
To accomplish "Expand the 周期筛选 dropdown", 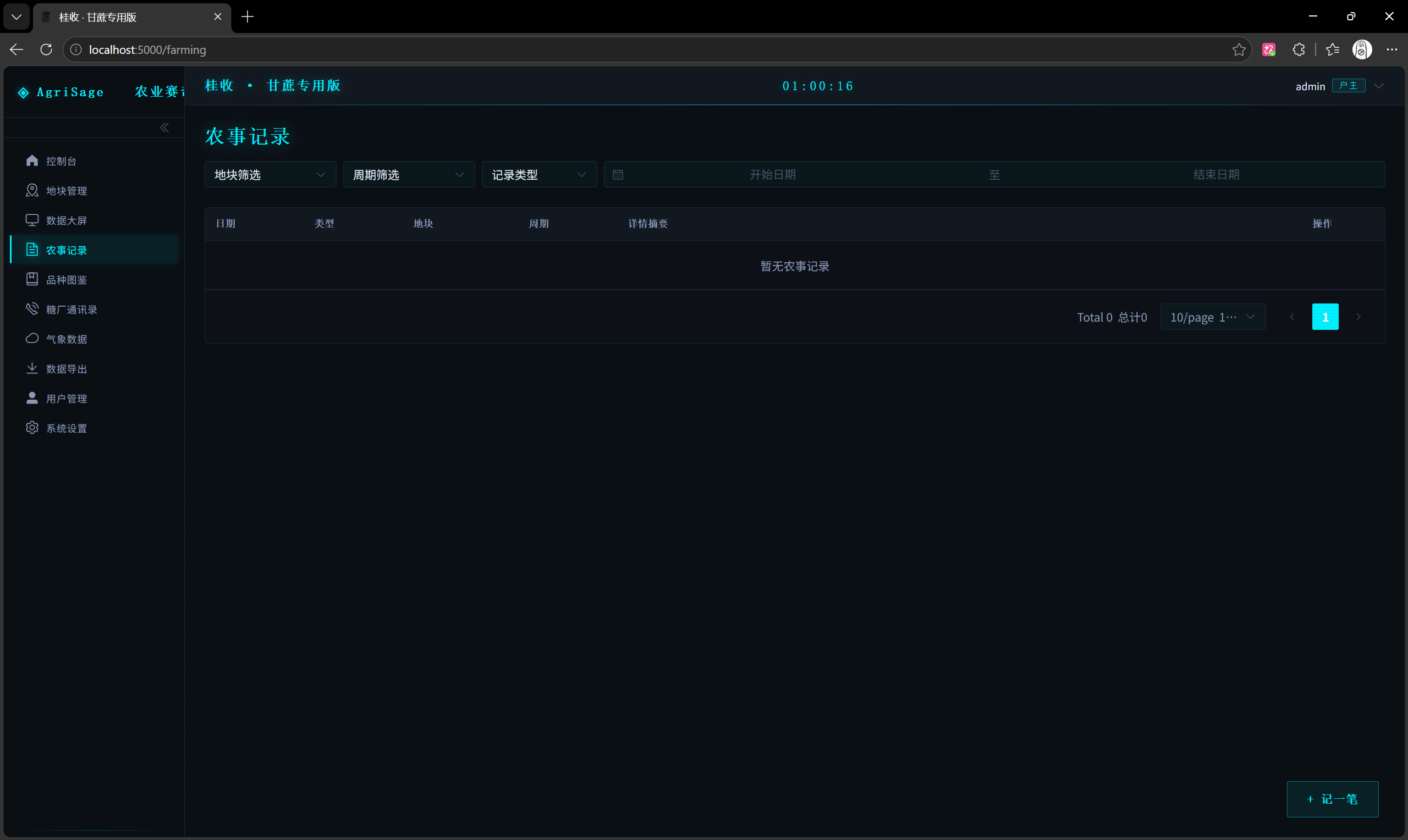I will tap(409, 174).
